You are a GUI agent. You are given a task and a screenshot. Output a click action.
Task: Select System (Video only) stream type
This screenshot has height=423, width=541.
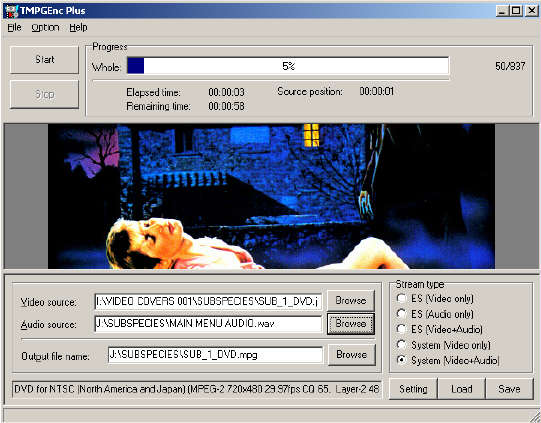click(444, 345)
